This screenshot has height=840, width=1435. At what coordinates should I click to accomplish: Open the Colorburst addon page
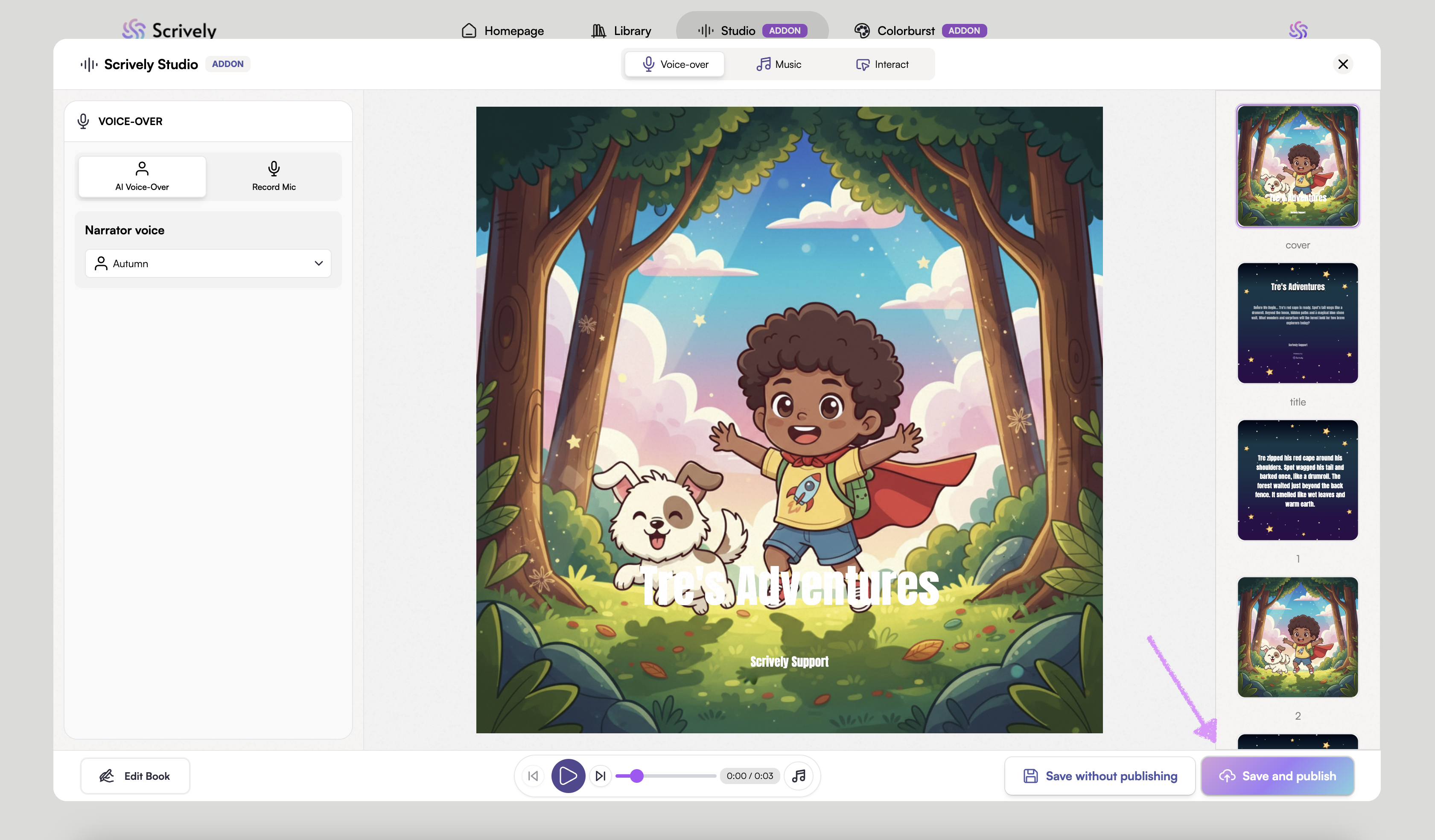pyautogui.click(x=905, y=31)
